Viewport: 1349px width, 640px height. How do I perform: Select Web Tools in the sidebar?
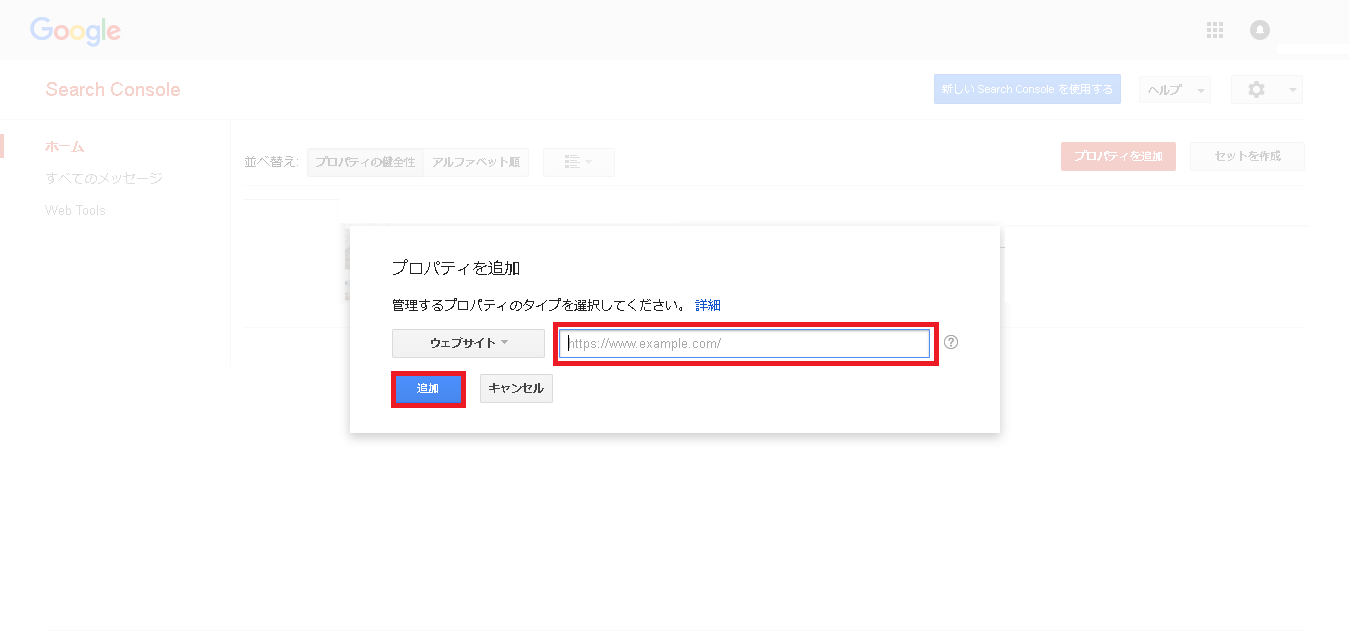(75, 210)
